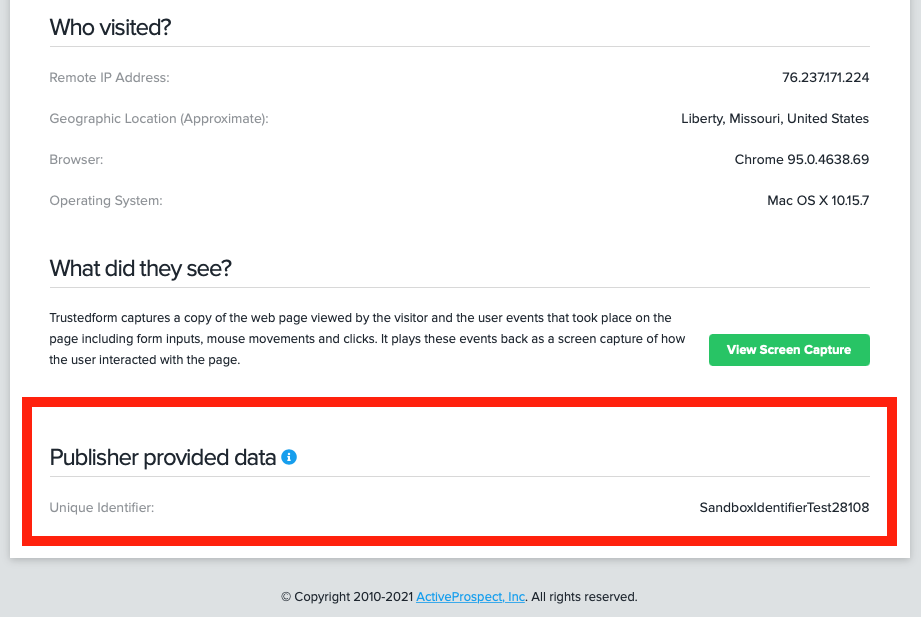The width and height of the screenshot is (921, 617).
Task: Click the Trustedform description paragraph
Action: pos(367,338)
